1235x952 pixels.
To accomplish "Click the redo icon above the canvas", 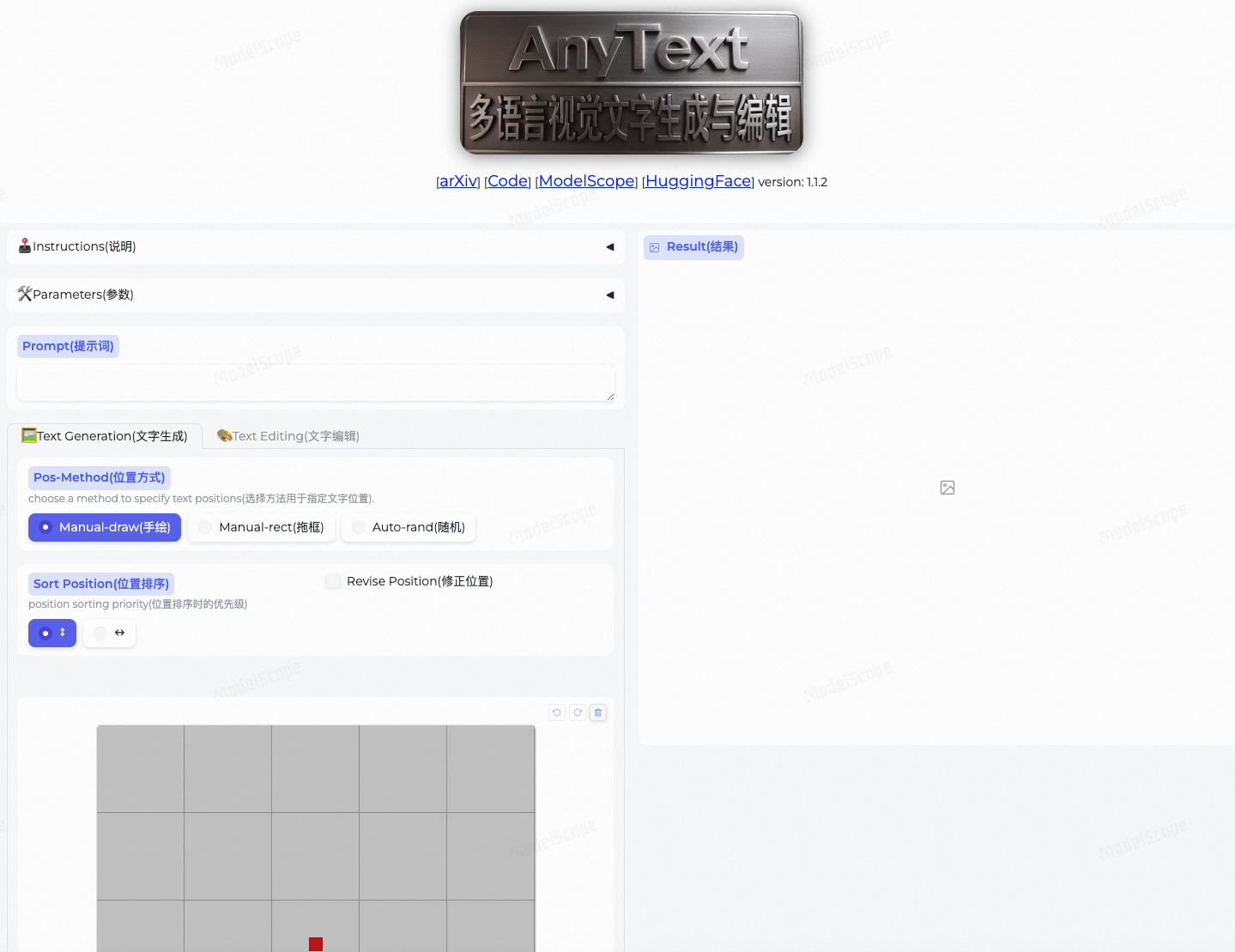I will pyautogui.click(x=578, y=712).
